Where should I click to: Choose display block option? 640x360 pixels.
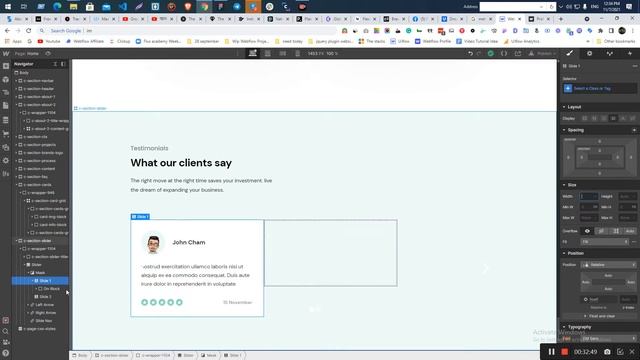(584, 118)
